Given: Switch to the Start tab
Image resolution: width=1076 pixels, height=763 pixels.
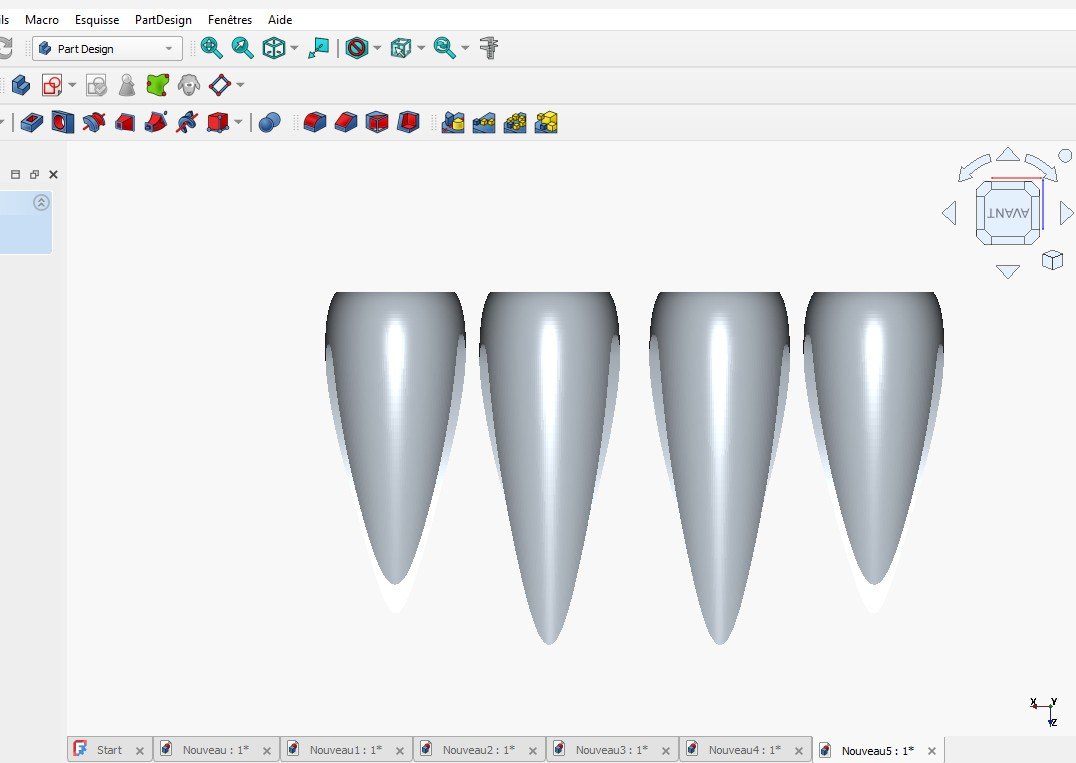Looking at the screenshot, I should 108,750.
